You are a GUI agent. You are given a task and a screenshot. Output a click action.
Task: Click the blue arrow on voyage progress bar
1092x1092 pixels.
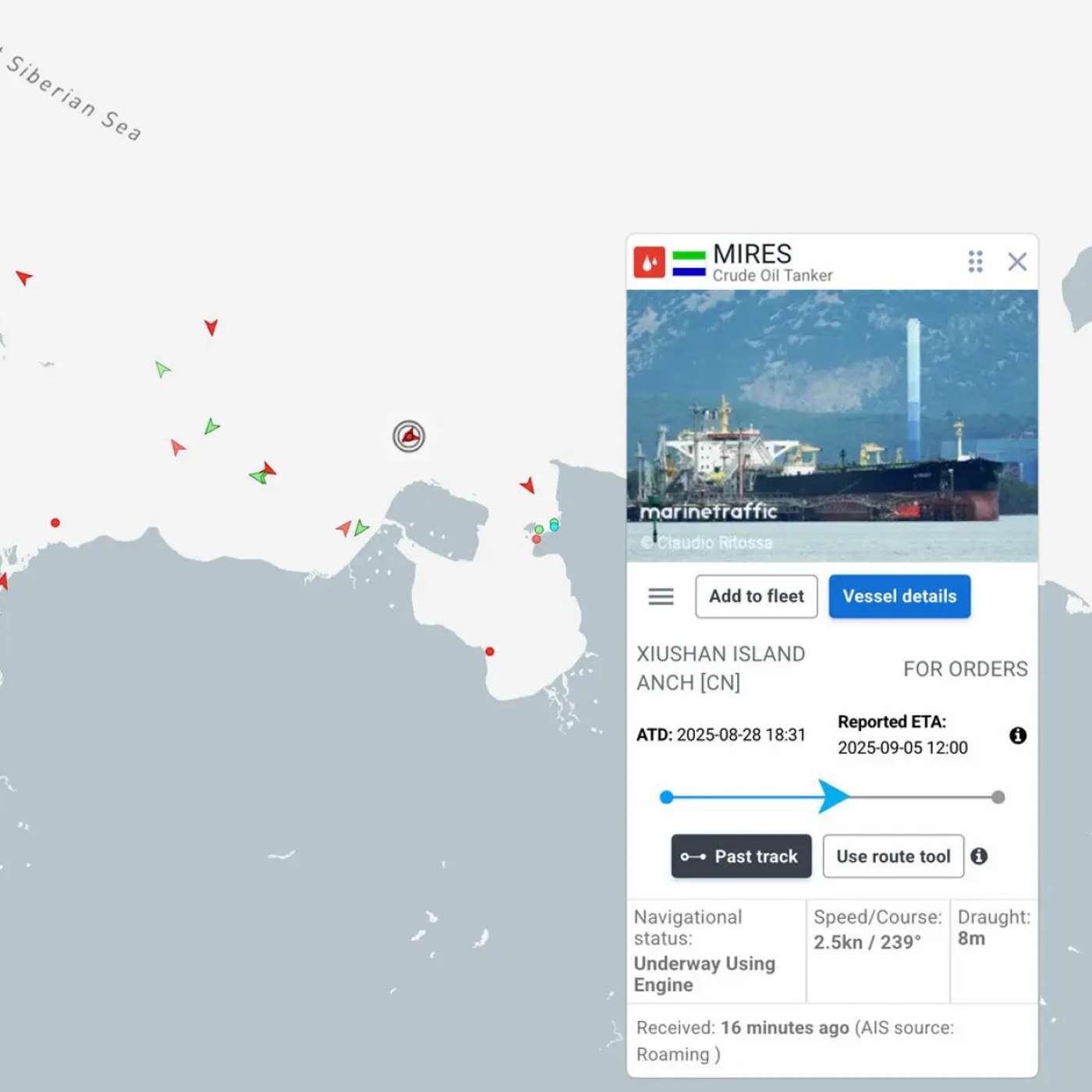click(x=833, y=796)
